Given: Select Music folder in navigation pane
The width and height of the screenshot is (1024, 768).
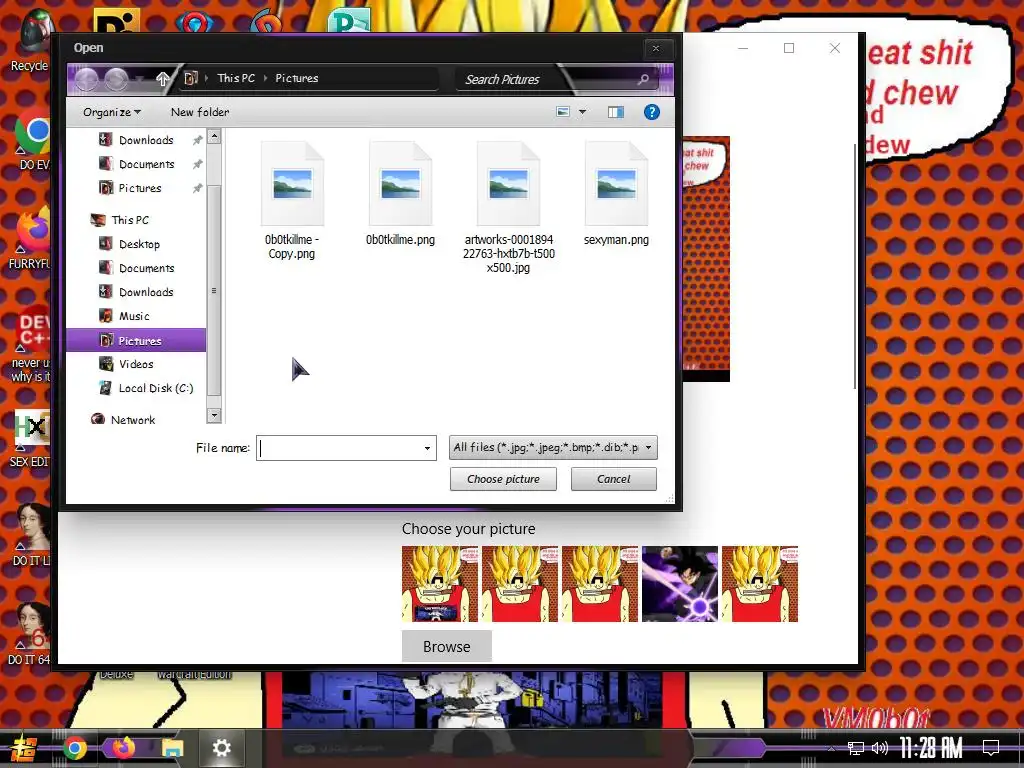Looking at the screenshot, I should point(134,316).
